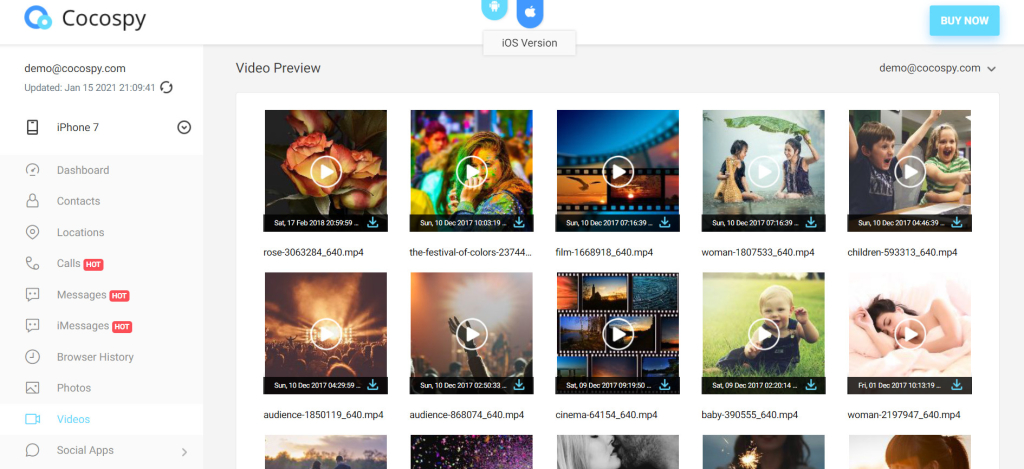Download woman-1807533_640.mp4 using its download icon
The width and height of the screenshot is (1024, 469).
(x=811, y=222)
